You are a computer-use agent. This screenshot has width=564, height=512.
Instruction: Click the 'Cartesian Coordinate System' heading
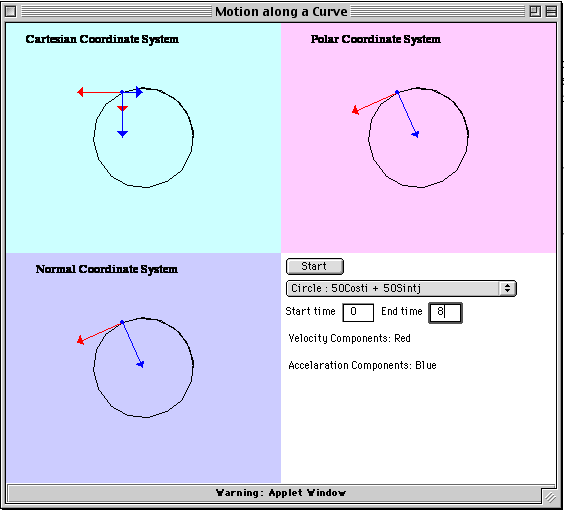click(102, 39)
